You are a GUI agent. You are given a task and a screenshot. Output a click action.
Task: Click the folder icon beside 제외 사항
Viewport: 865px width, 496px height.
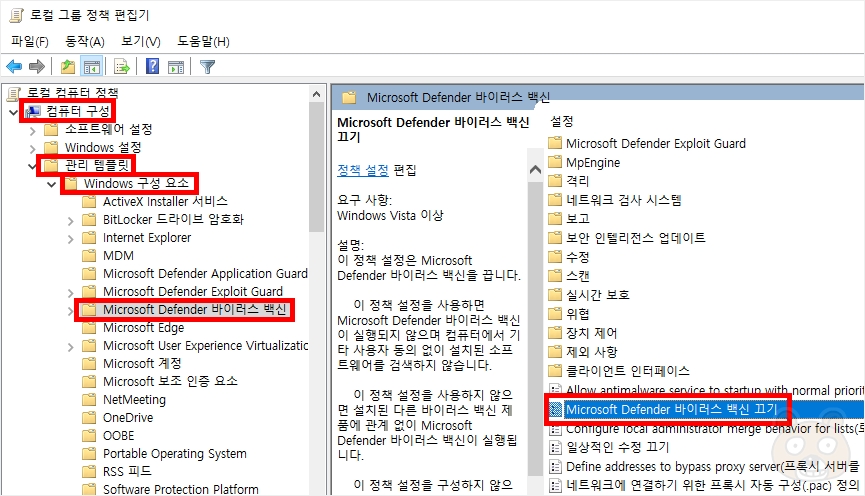pyautogui.click(x=555, y=351)
